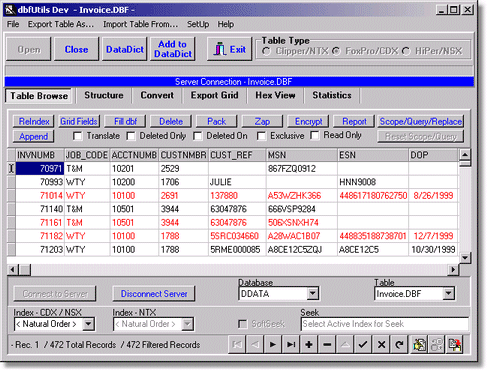Click the Append button
Screen dimensions: 487x371
33,136
